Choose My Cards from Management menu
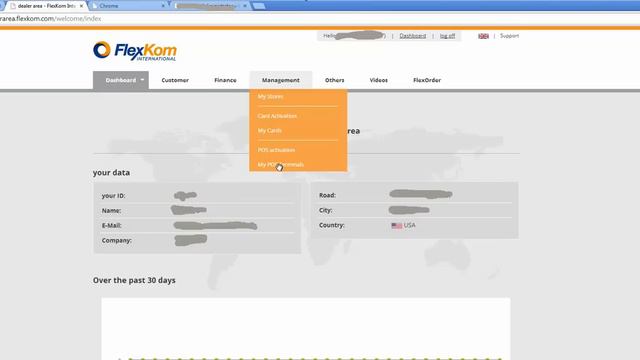 (x=270, y=131)
